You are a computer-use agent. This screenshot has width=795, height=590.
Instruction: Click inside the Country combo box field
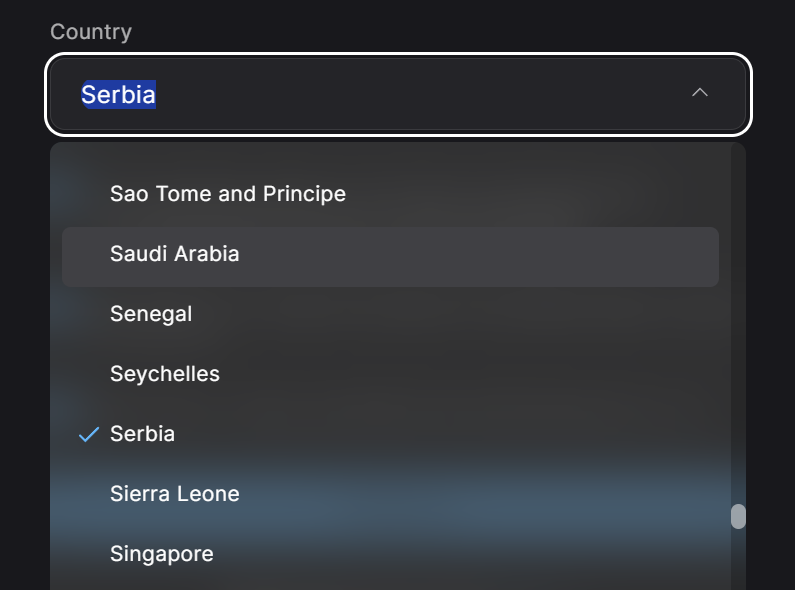tap(400, 94)
